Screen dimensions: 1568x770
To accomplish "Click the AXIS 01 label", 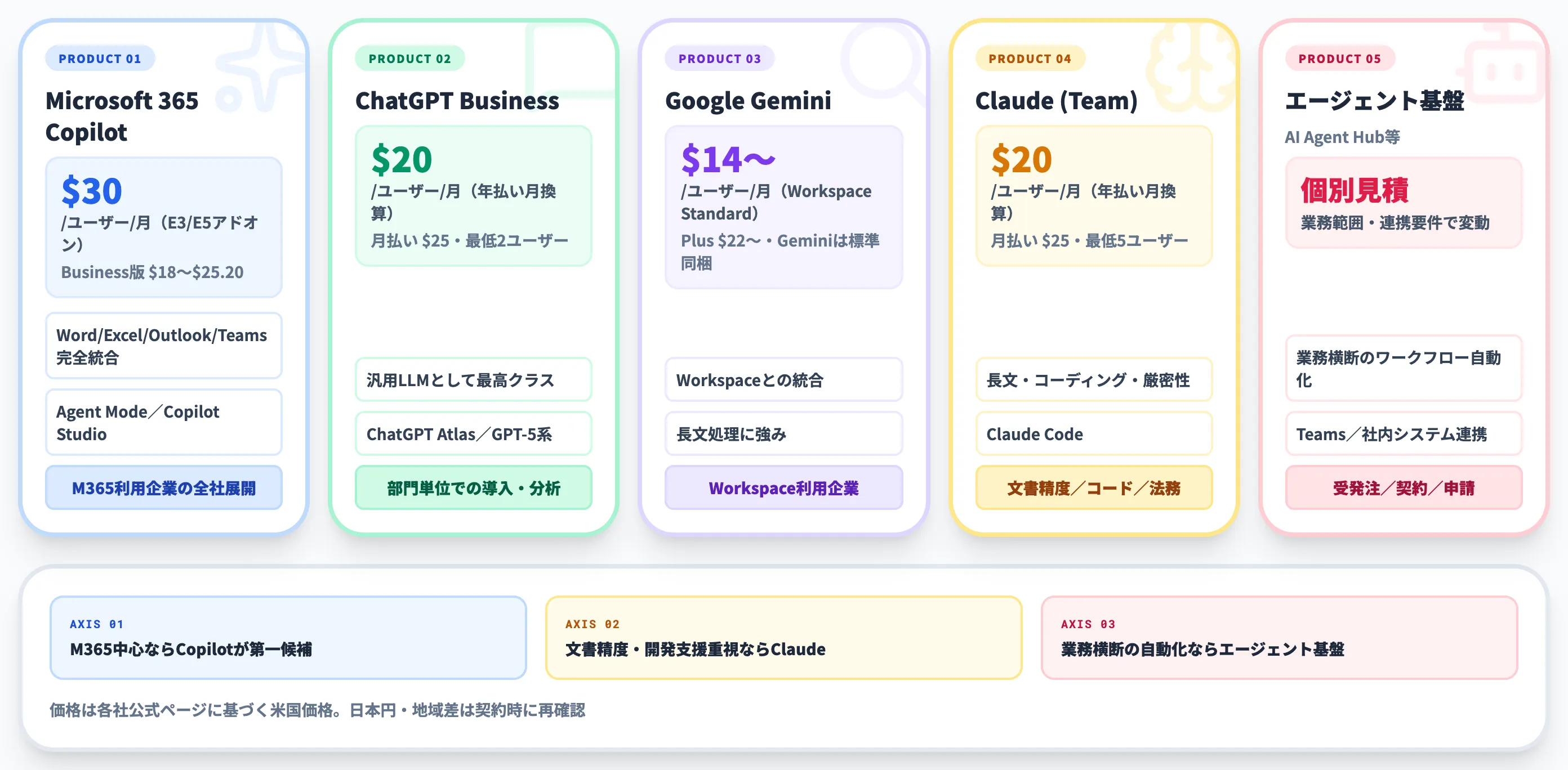I will 97,624.
